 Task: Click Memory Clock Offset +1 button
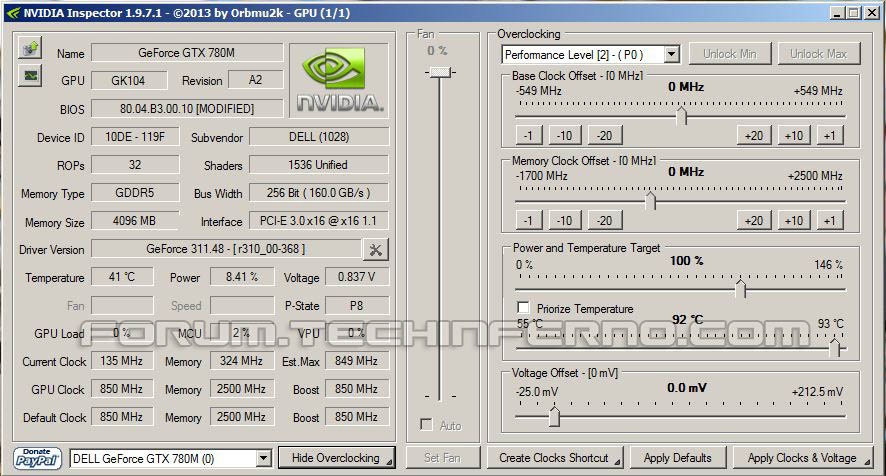tap(829, 220)
